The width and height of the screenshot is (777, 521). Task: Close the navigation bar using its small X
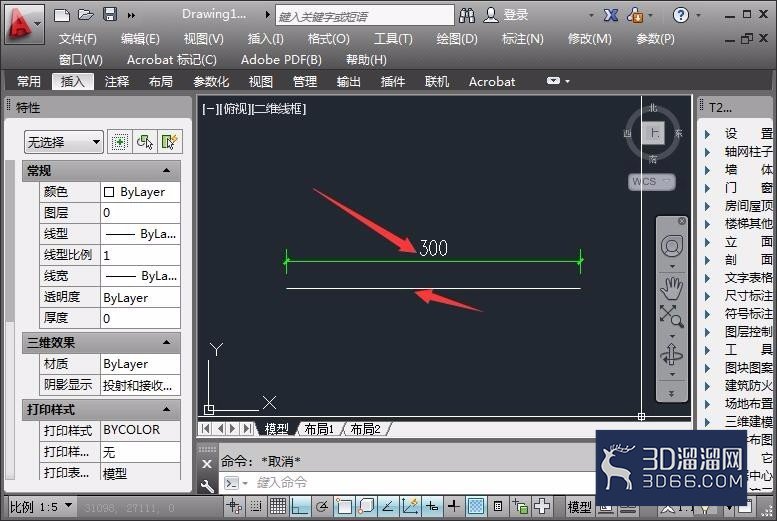click(x=682, y=221)
